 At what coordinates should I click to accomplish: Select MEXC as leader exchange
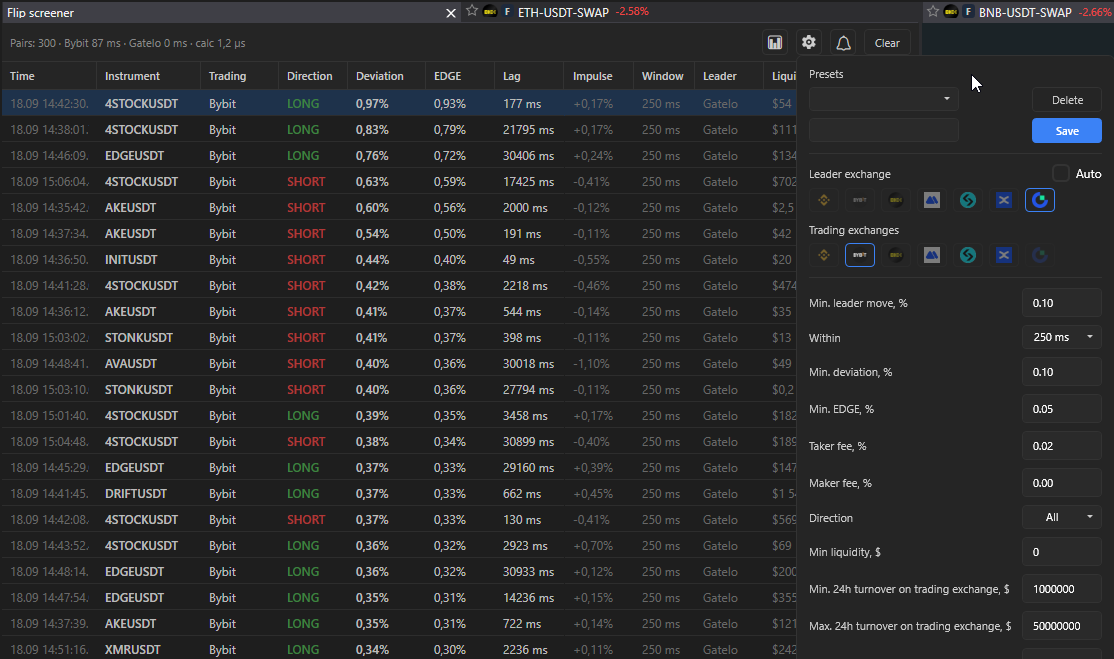[x=931, y=200]
